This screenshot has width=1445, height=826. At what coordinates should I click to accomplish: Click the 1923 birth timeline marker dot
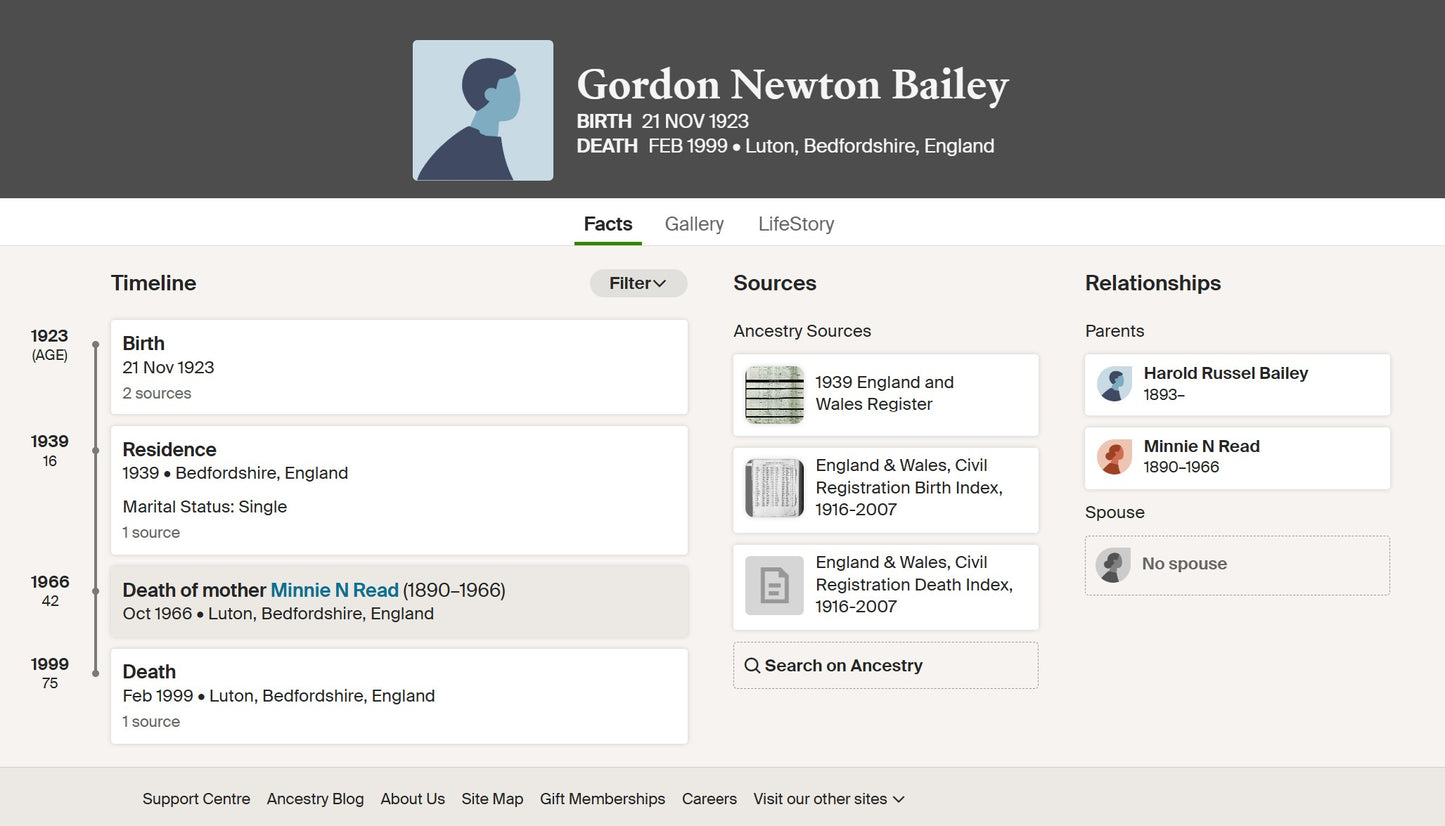tap(96, 345)
